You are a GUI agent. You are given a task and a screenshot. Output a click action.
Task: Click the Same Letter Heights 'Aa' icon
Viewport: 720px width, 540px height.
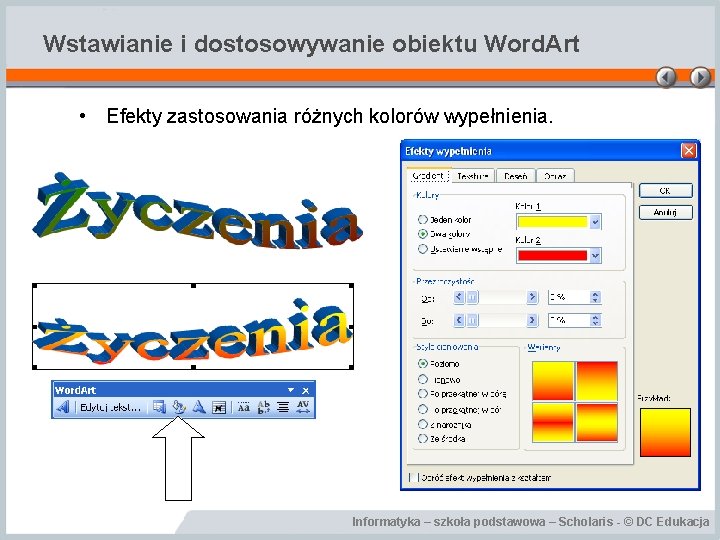point(243,407)
